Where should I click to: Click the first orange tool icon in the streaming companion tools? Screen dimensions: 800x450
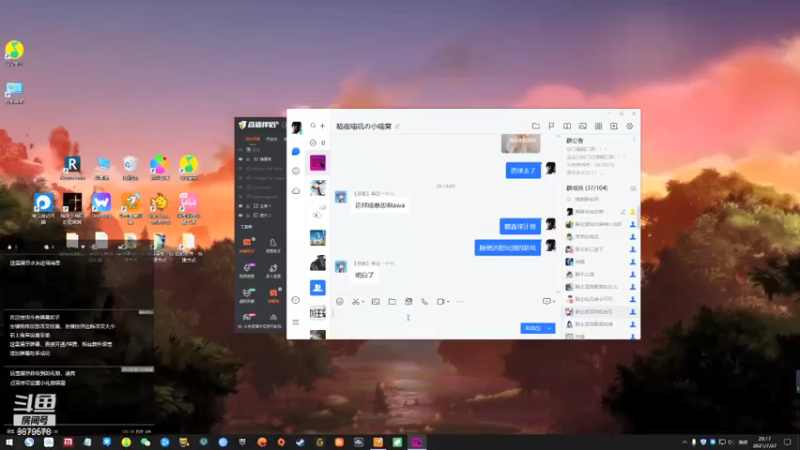coord(247,242)
